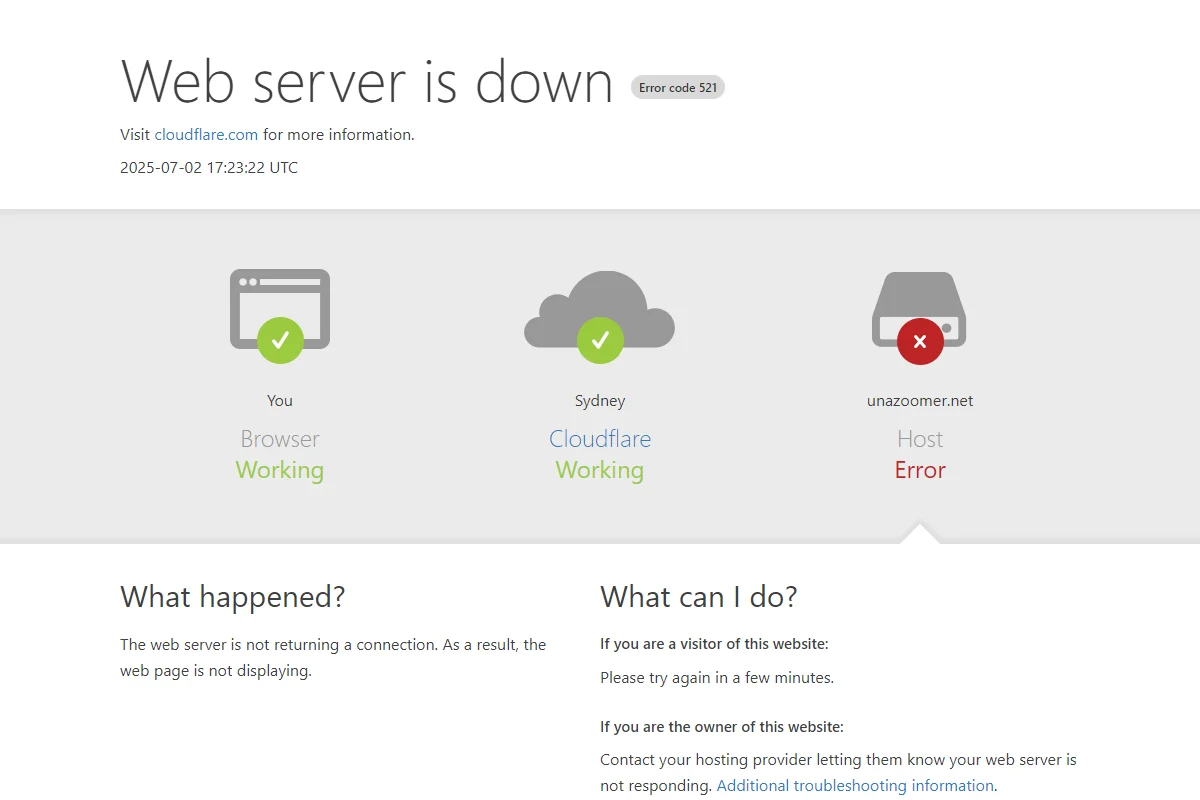
Task: Click the Sydney location label
Action: [x=600, y=401]
